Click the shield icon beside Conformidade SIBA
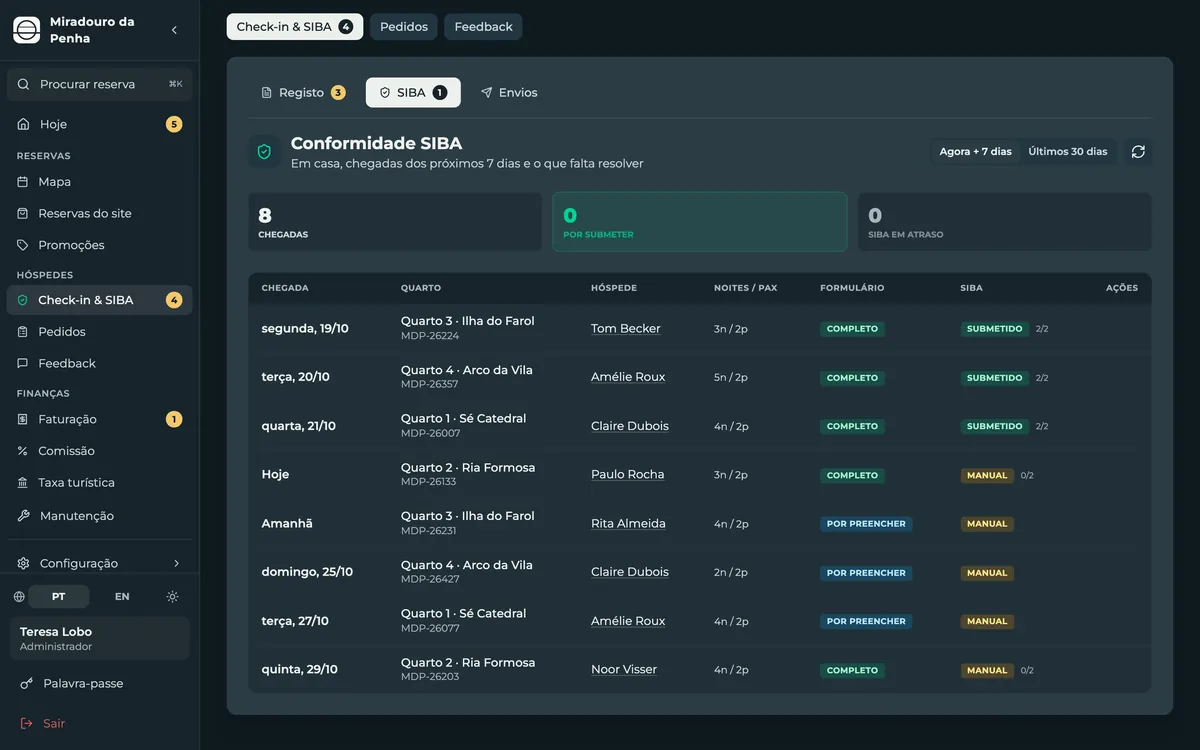The width and height of the screenshot is (1200, 750). tap(264, 152)
